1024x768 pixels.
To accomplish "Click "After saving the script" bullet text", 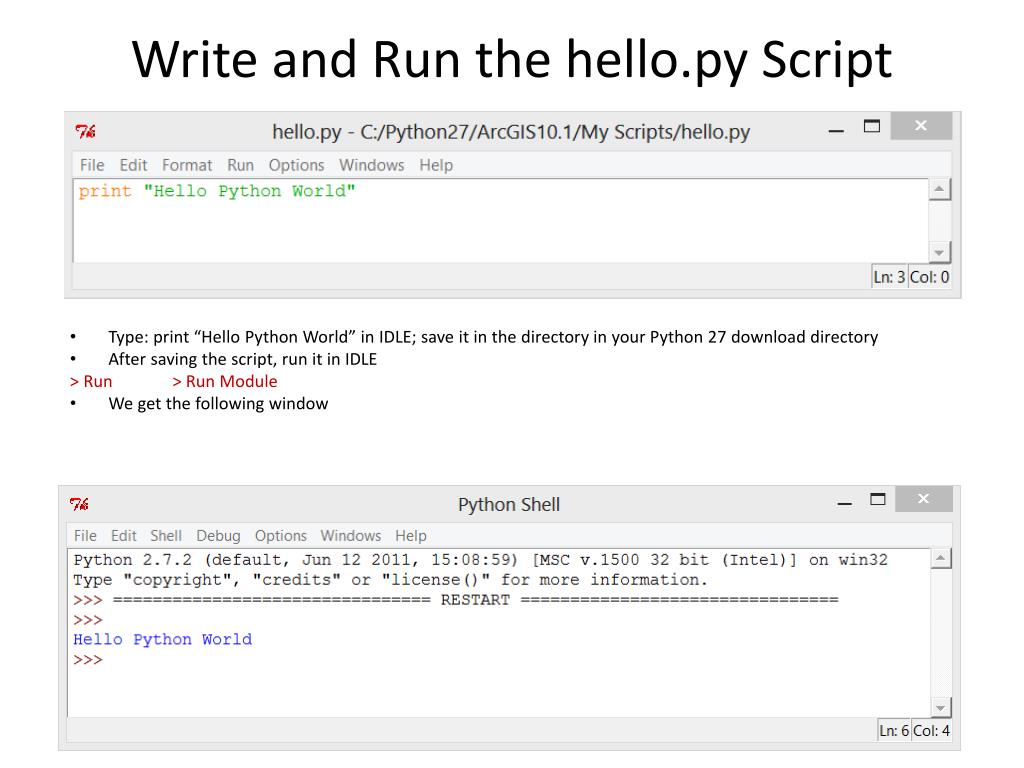I will pos(242,359).
